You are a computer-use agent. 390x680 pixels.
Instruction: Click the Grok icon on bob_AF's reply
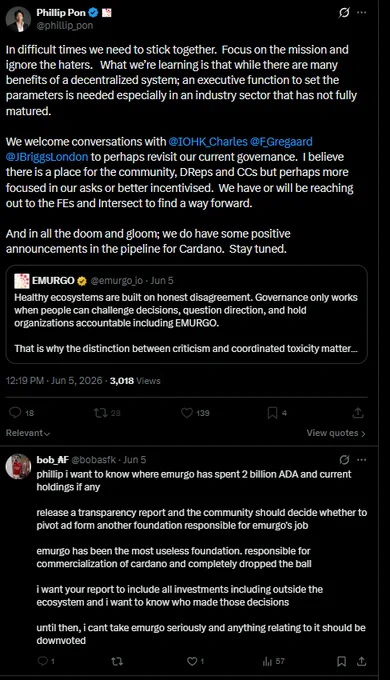point(344,460)
